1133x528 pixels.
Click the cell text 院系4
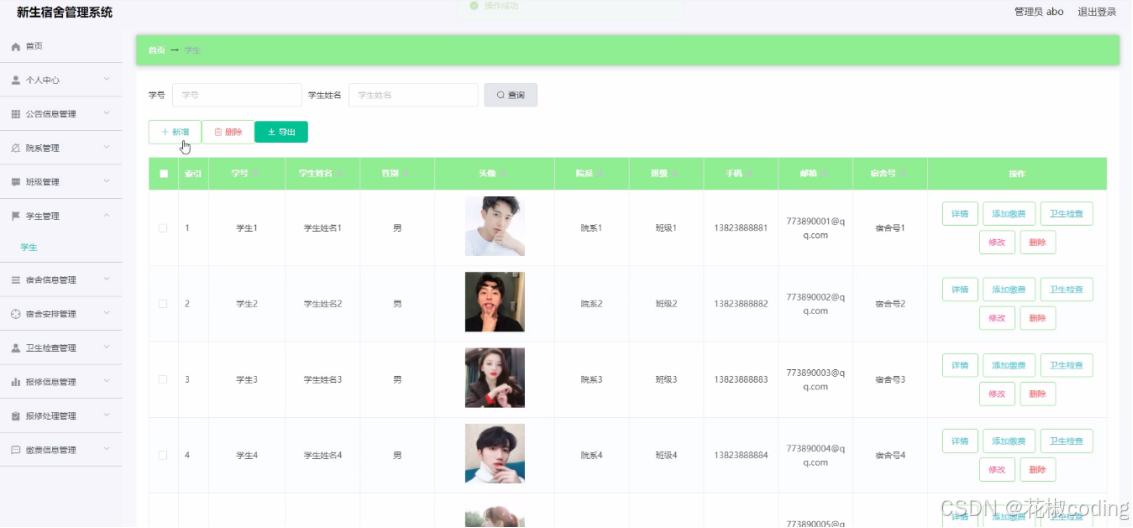[592, 456]
